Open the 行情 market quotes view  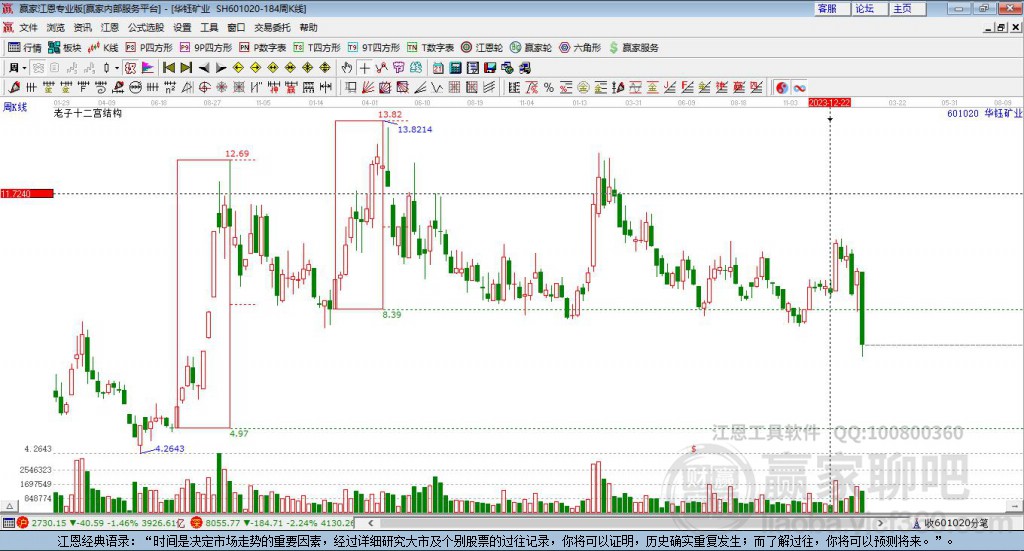25,48
